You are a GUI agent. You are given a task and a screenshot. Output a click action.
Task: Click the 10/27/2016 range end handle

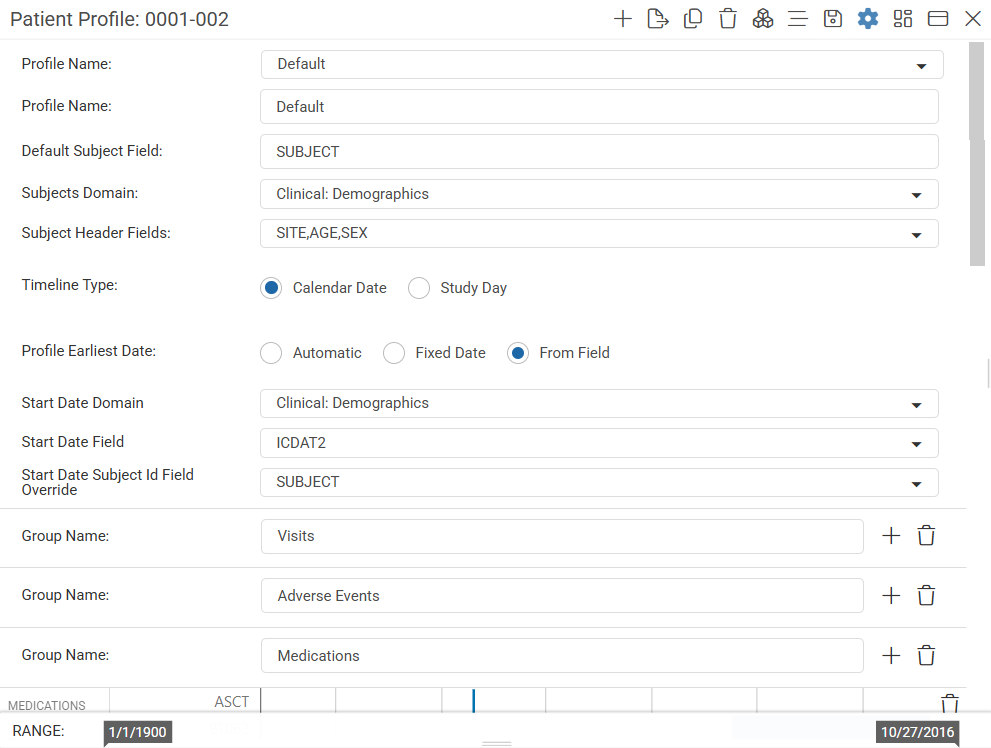(x=917, y=732)
